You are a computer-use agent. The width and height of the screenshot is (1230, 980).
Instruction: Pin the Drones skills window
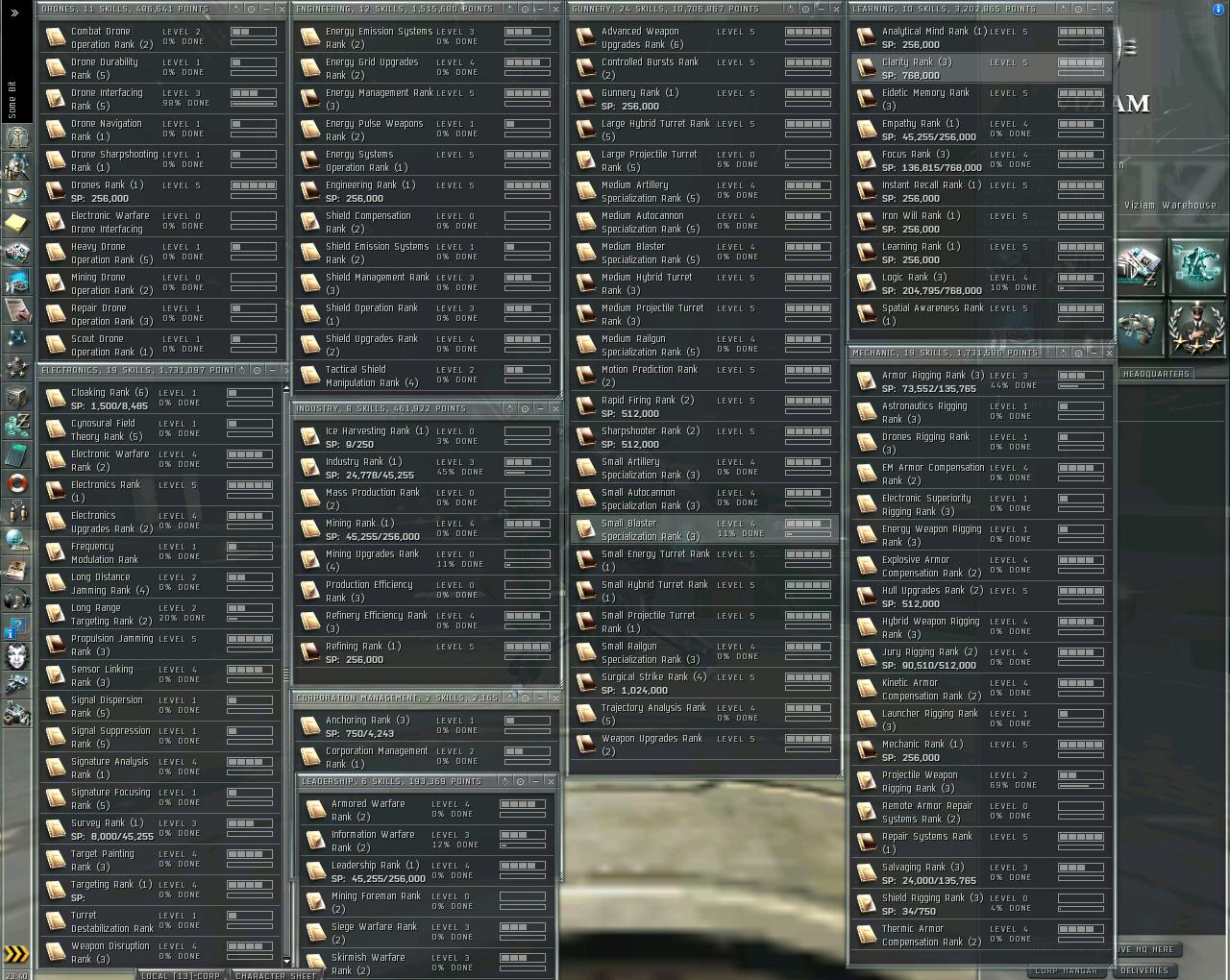click(x=235, y=9)
